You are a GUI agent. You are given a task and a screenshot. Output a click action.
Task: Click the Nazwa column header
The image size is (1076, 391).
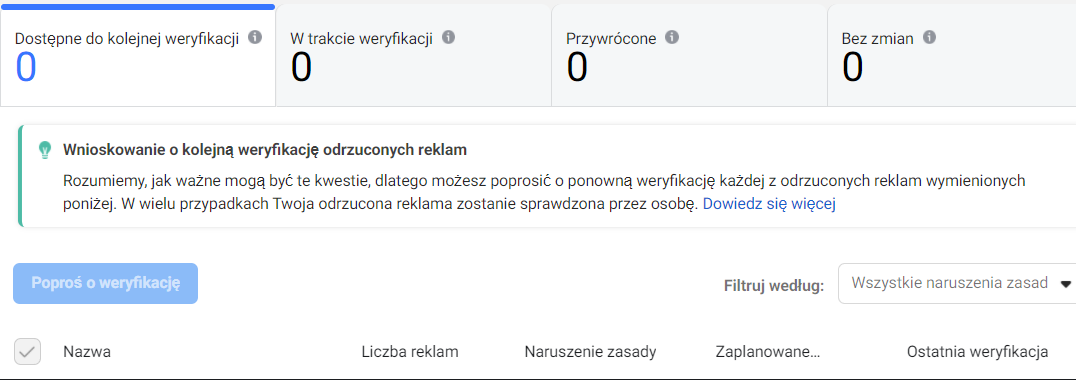[87, 352]
